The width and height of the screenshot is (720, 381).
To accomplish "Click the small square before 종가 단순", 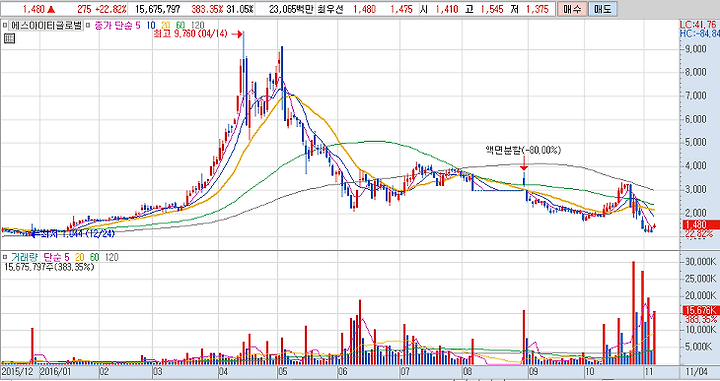I will [x=89, y=26].
